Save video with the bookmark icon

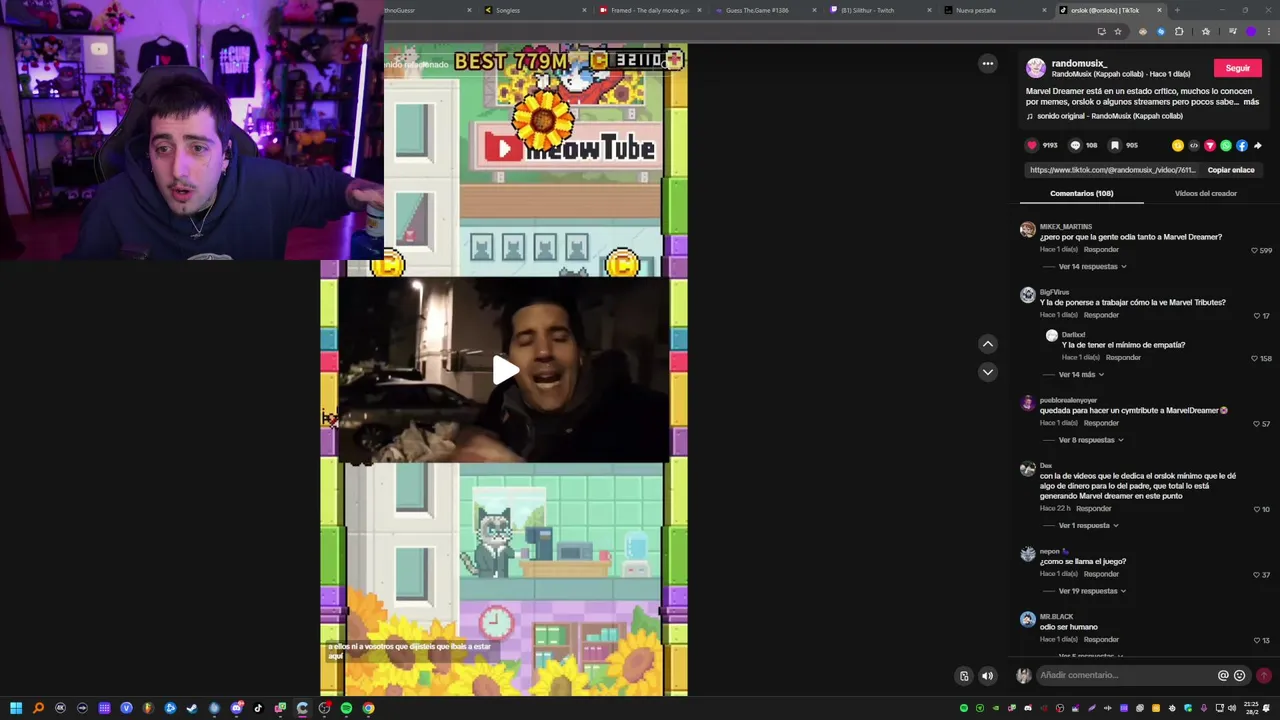1115,145
